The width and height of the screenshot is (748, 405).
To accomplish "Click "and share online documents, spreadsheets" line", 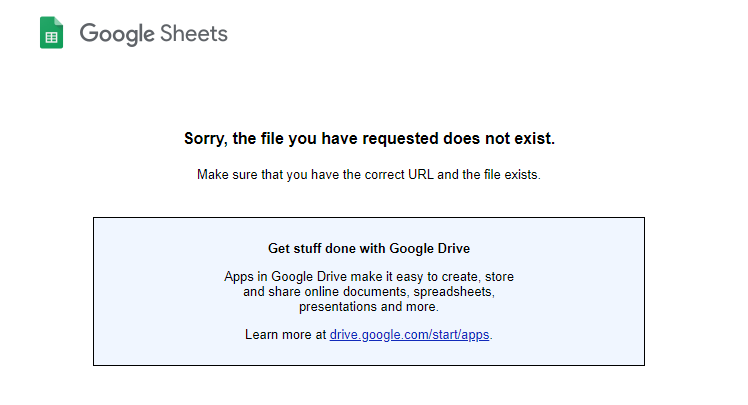I will coord(369,292).
